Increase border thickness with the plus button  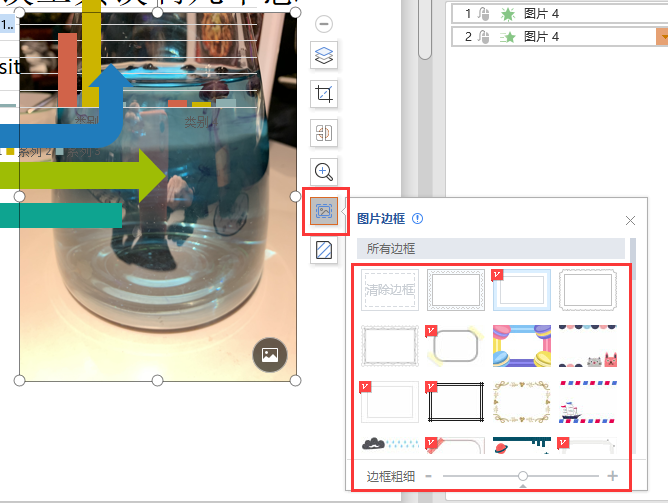click(x=613, y=476)
